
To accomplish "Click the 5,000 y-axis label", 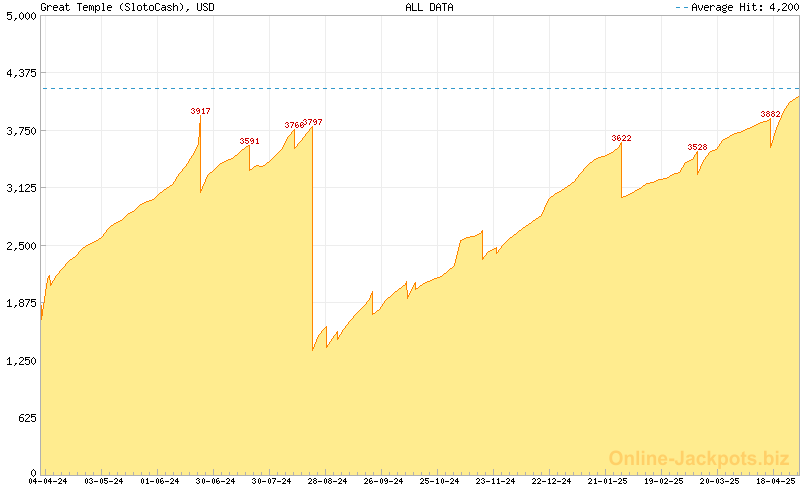I will tap(21, 16).
